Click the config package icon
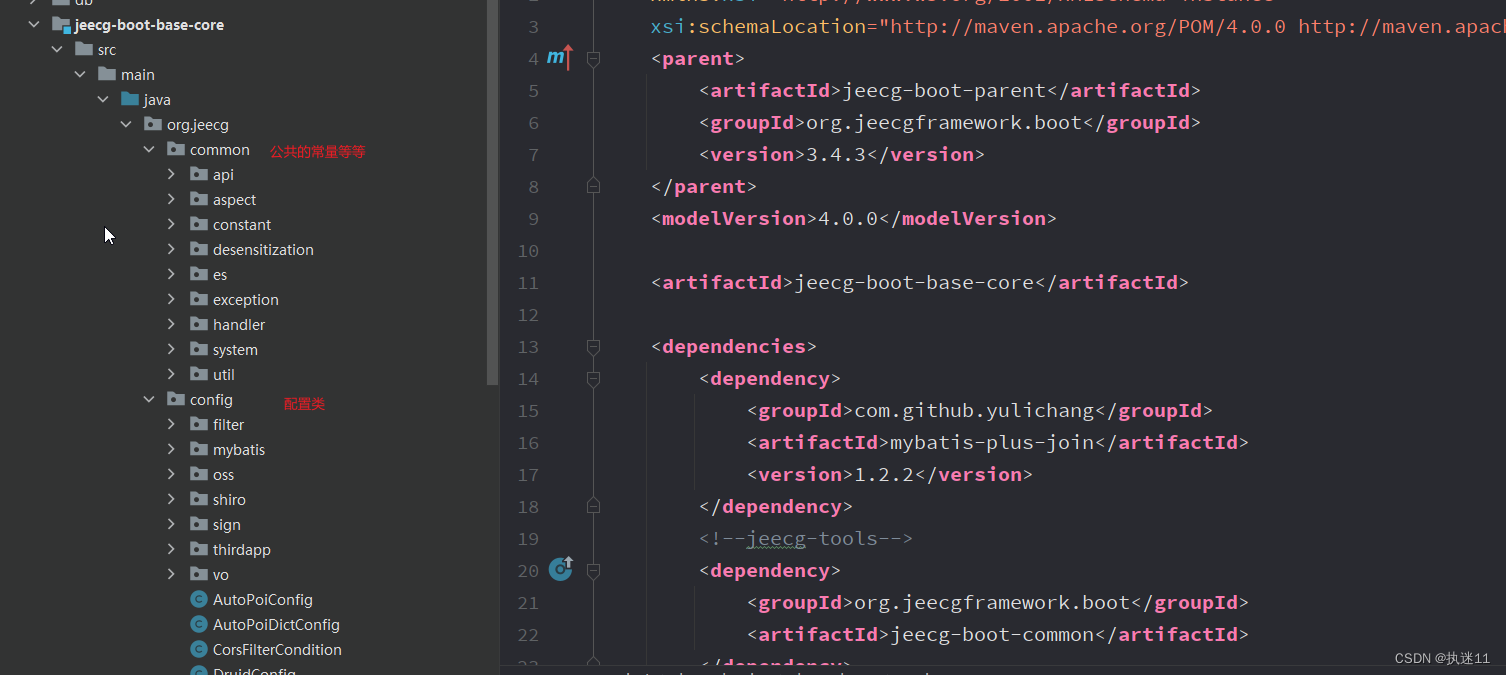 176,399
